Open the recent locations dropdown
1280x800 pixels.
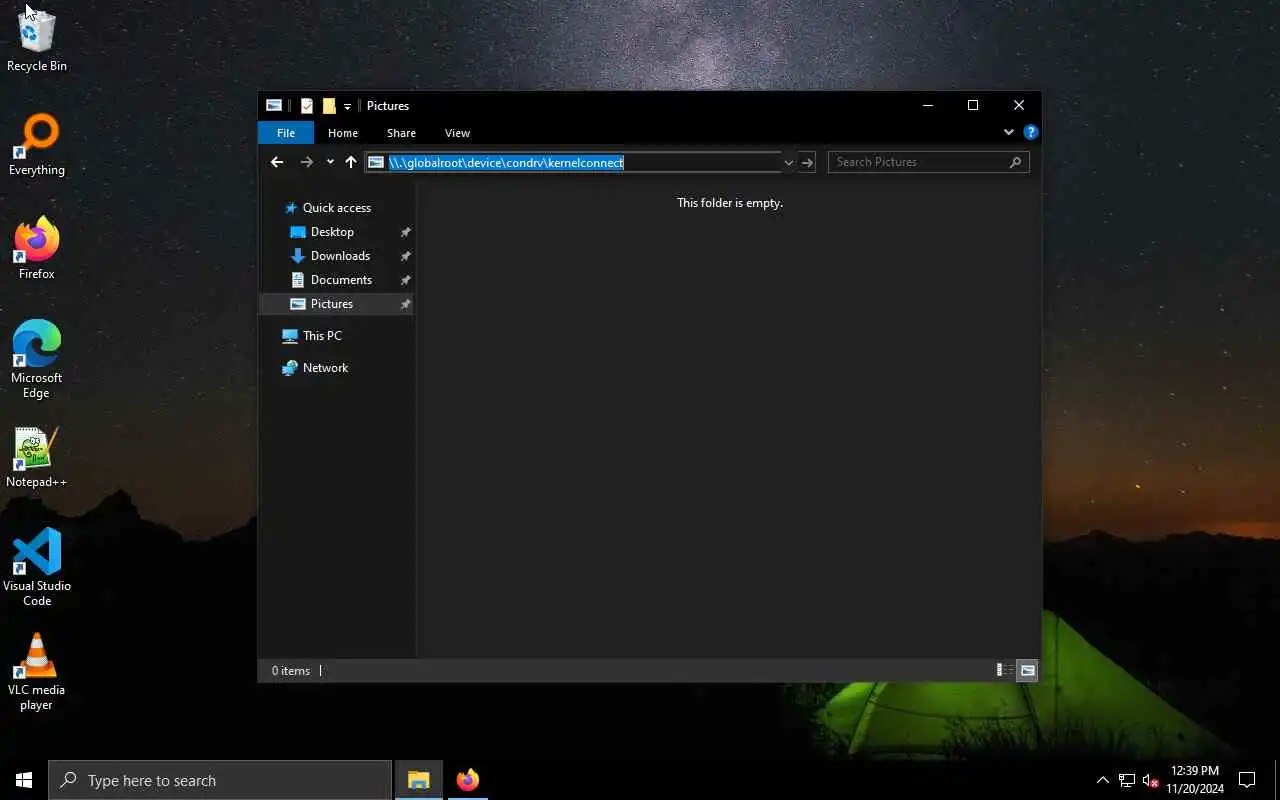click(330, 162)
